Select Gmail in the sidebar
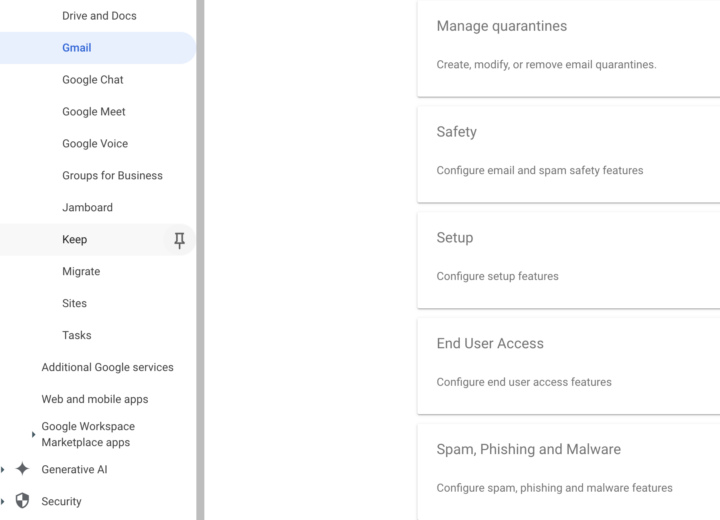 point(77,48)
